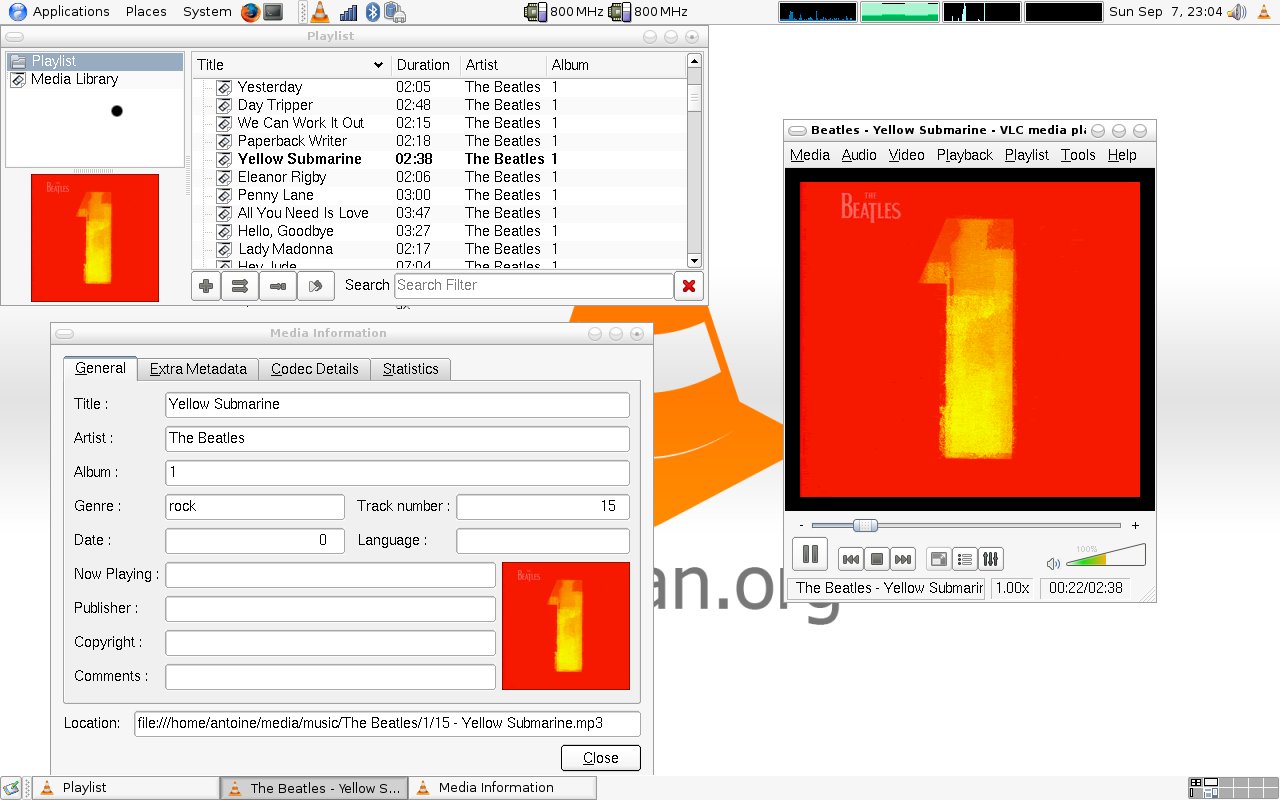
Task: Skip to next track
Action: (902, 560)
